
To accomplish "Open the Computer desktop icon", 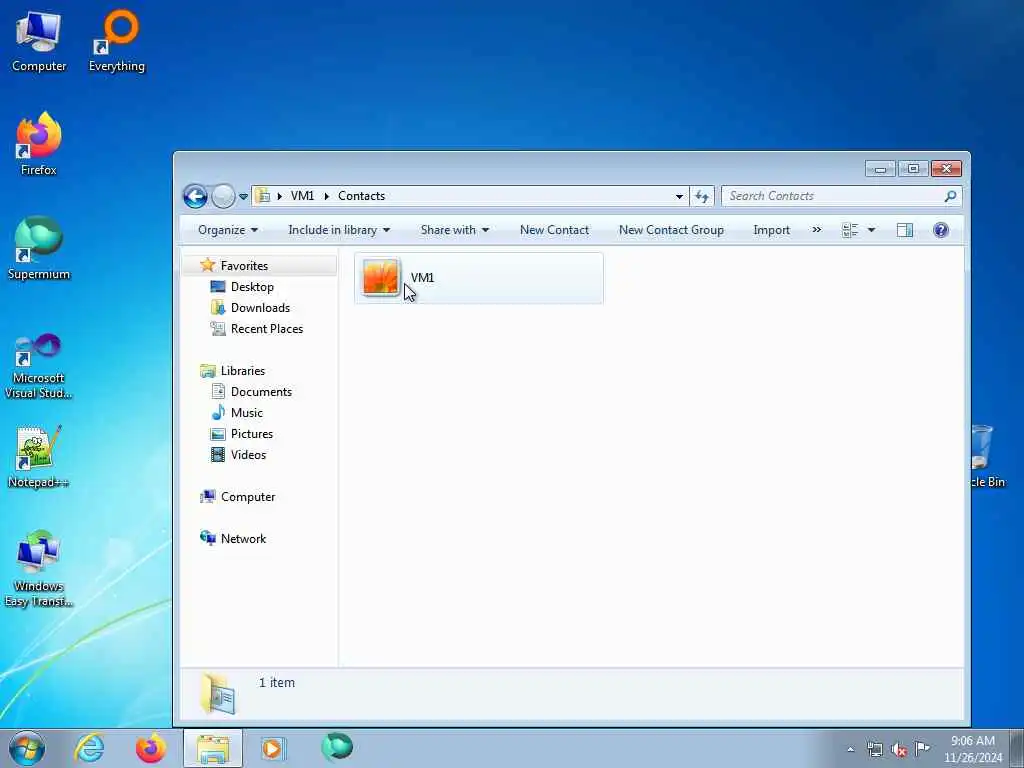I will (x=39, y=42).
